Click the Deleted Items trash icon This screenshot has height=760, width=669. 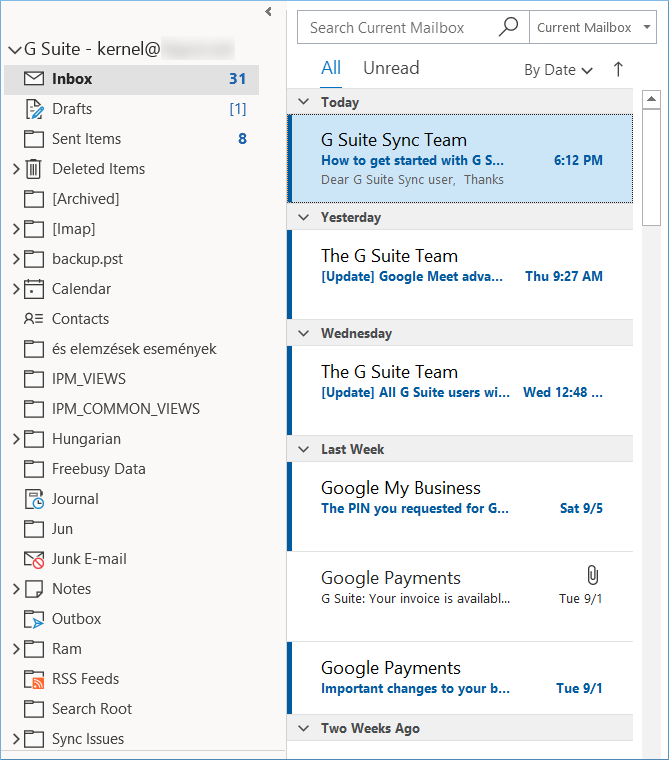click(33, 169)
